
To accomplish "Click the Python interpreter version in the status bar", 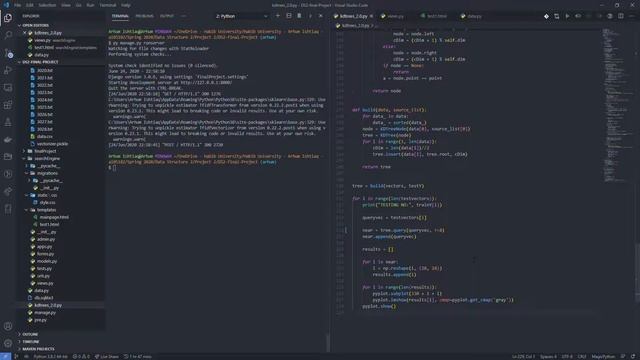I will (x=51, y=356).
